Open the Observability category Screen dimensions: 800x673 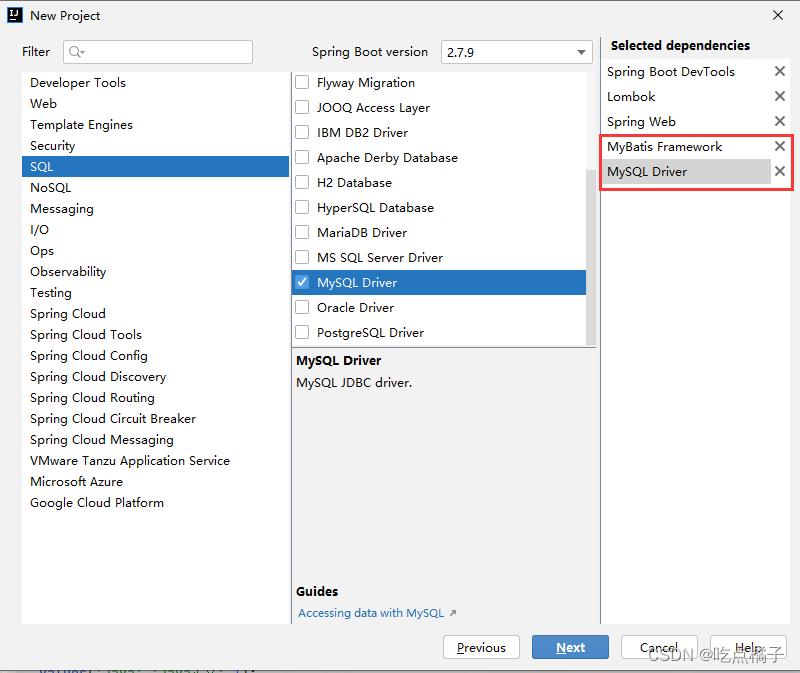[155, 271]
